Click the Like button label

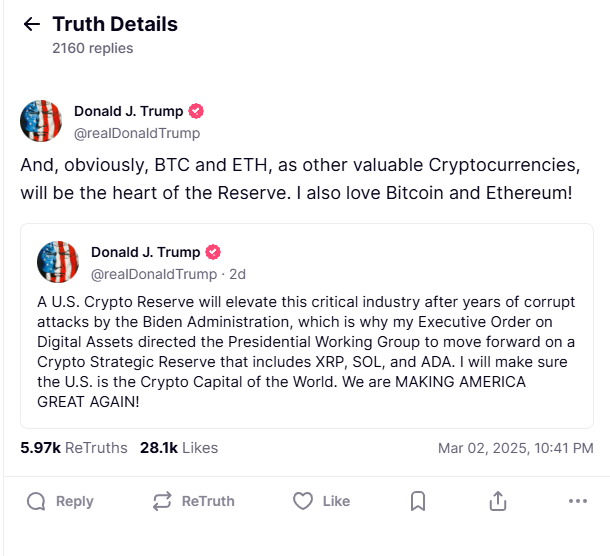(x=337, y=501)
